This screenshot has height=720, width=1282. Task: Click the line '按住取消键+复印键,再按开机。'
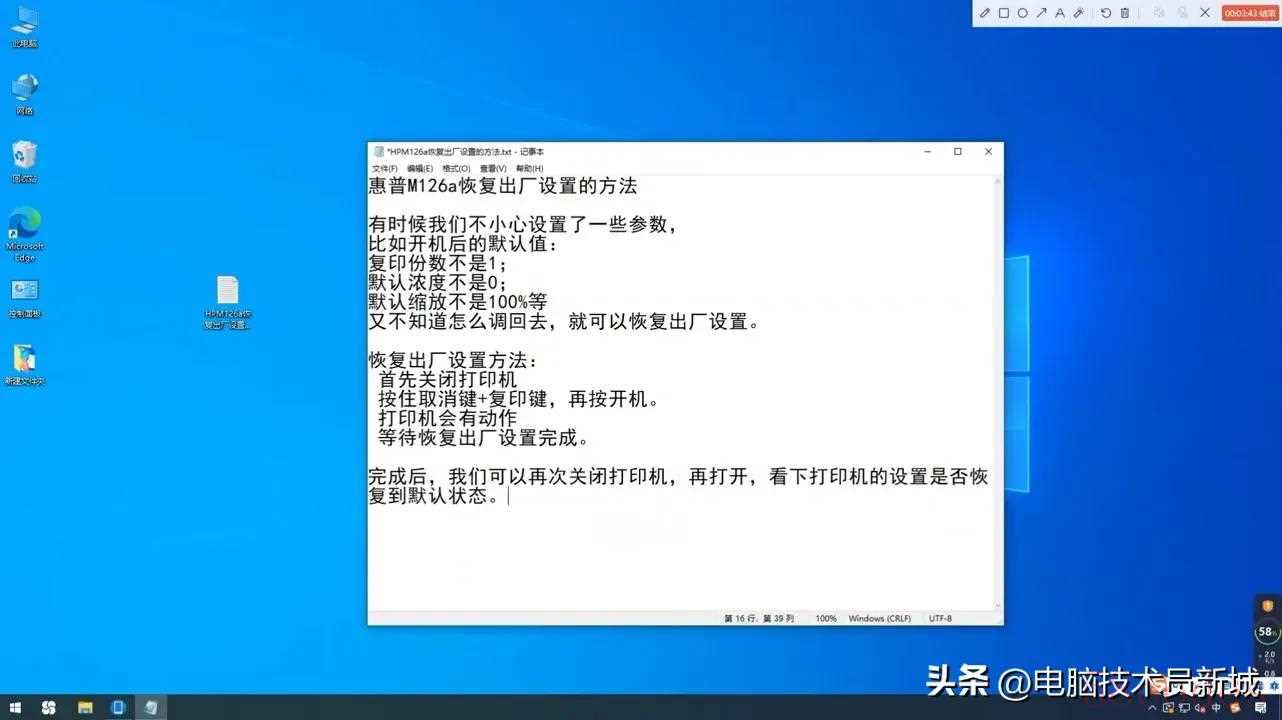point(519,399)
